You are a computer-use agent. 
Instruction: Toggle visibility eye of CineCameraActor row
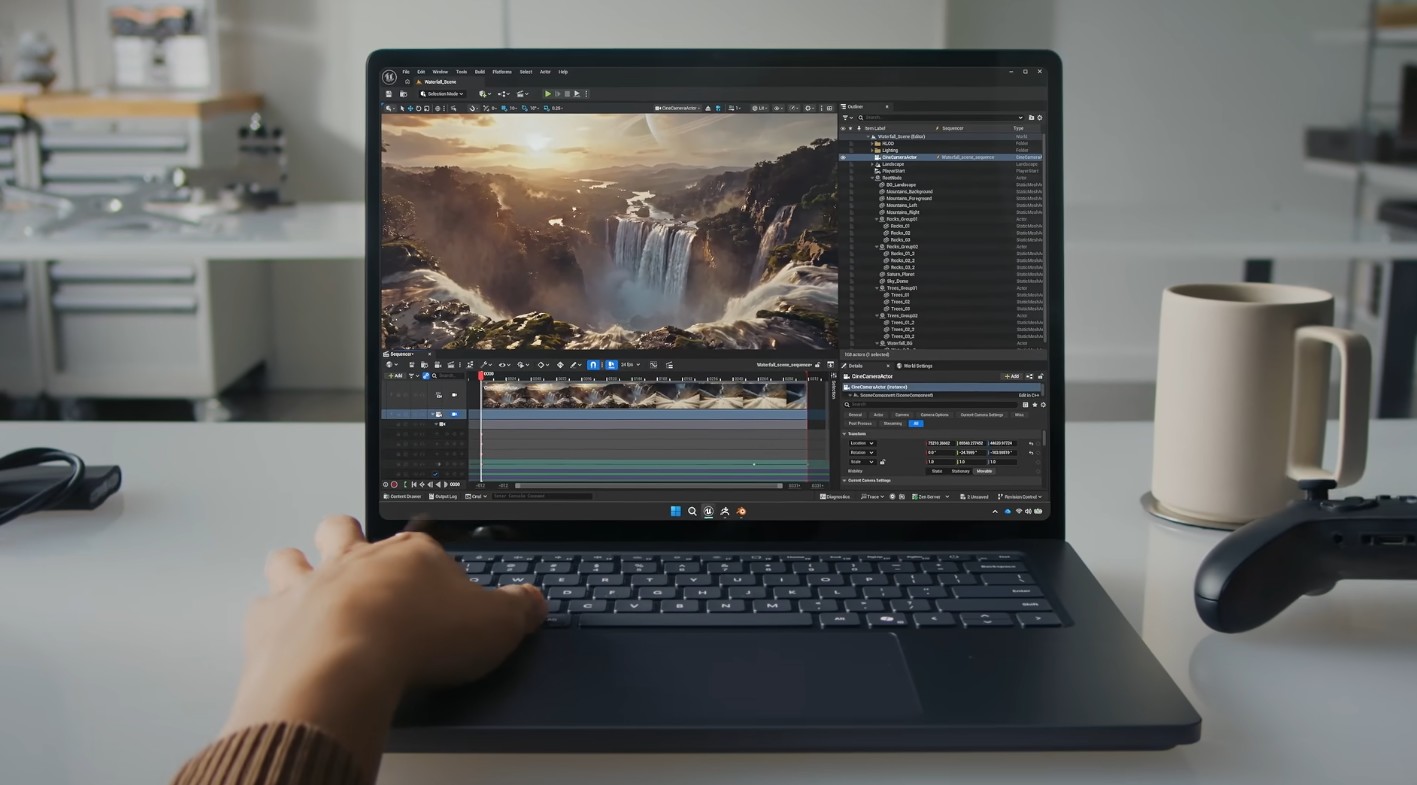[843, 157]
